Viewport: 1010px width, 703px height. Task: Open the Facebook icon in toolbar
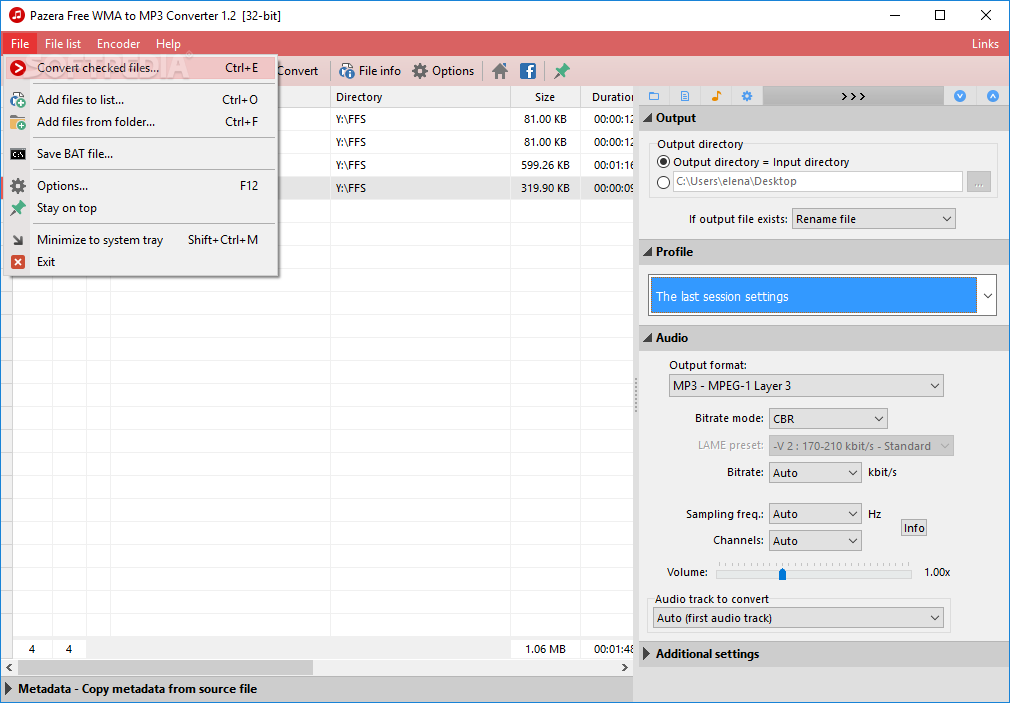click(x=528, y=71)
